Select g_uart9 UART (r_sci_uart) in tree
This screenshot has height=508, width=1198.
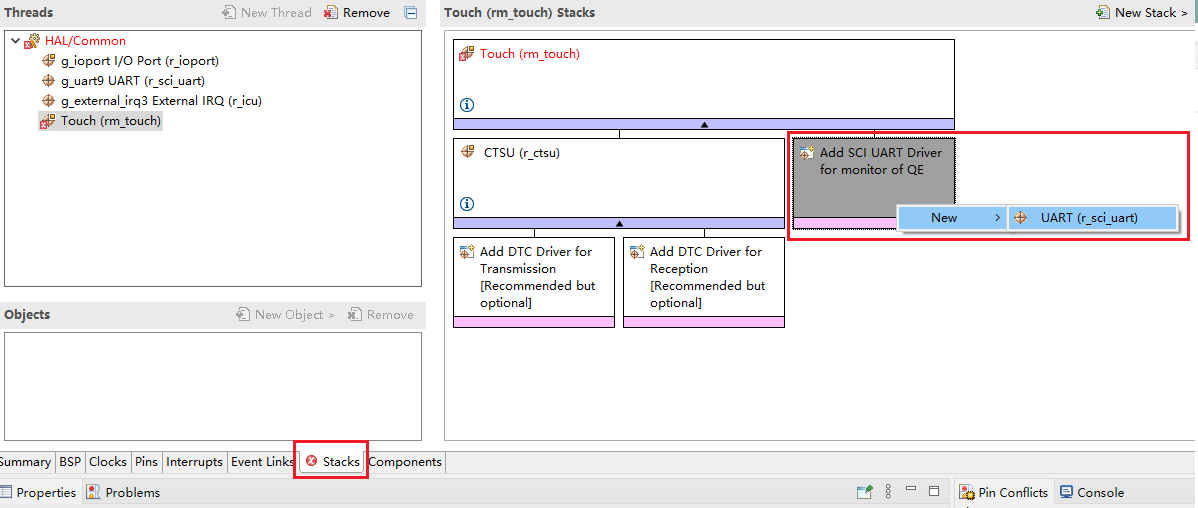pos(132,81)
